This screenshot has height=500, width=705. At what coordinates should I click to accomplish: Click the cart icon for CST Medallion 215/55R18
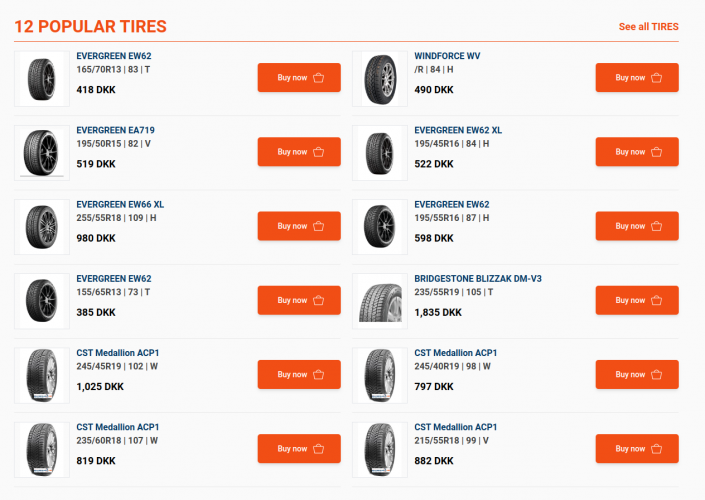tap(657, 448)
